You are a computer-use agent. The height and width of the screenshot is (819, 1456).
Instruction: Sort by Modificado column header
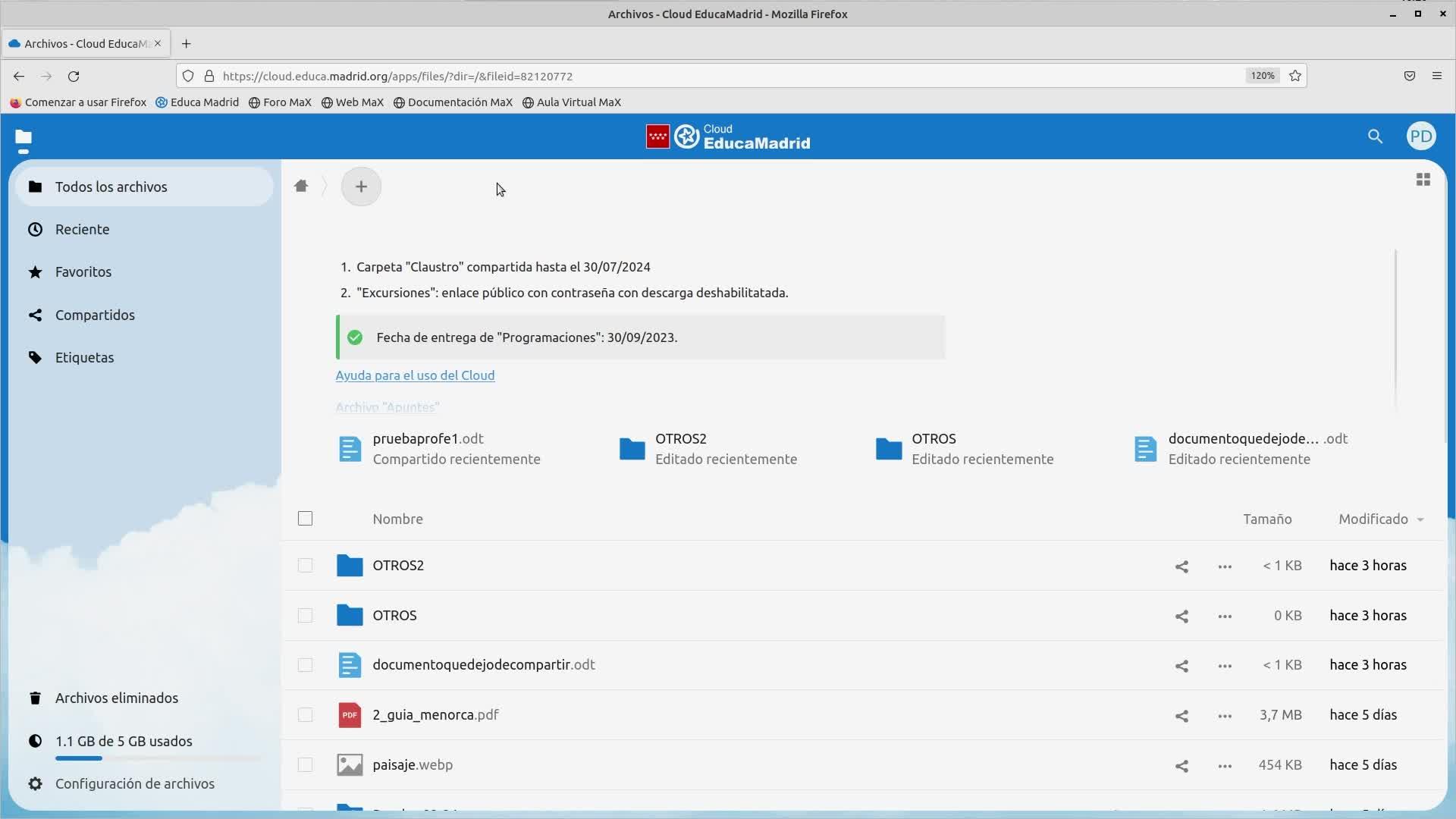click(x=1373, y=519)
